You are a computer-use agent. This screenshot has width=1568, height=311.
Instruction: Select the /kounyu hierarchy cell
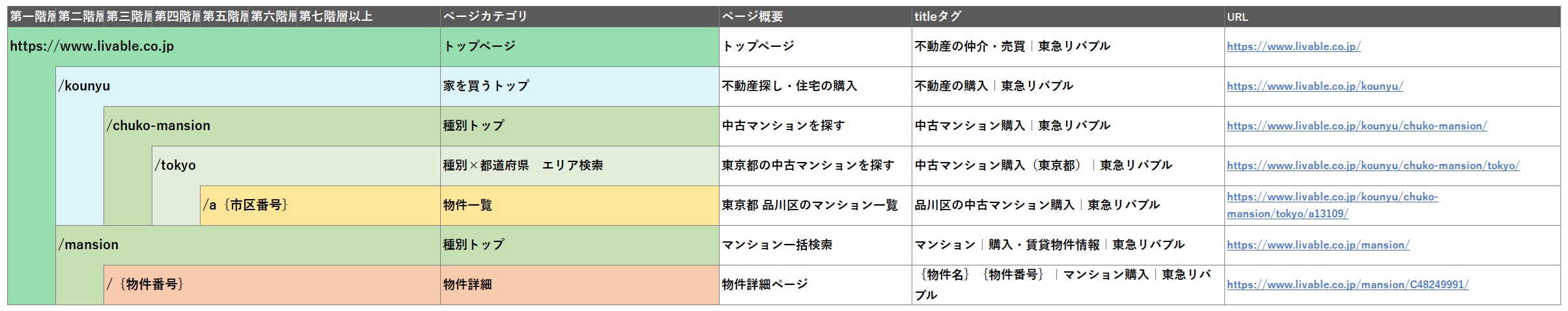(85, 87)
